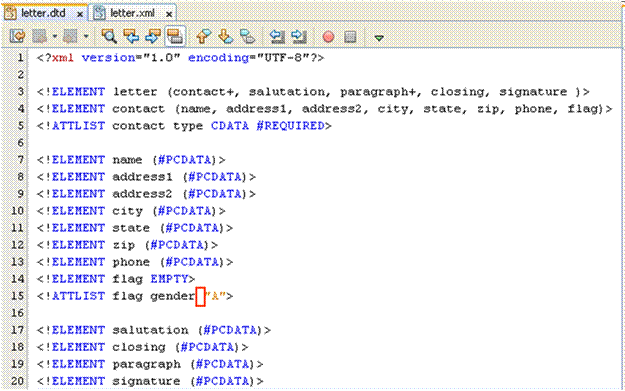Viewport: 625px width, 391px height.
Task: Click 'EMPTY' keyword on line 14
Action: pos(169,279)
